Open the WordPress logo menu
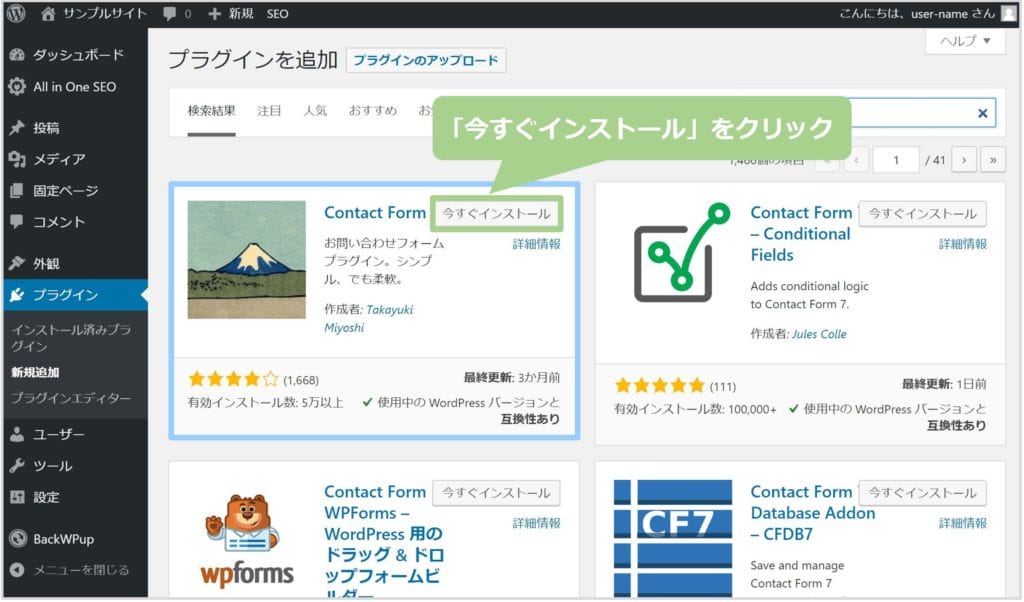 point(16,13)
